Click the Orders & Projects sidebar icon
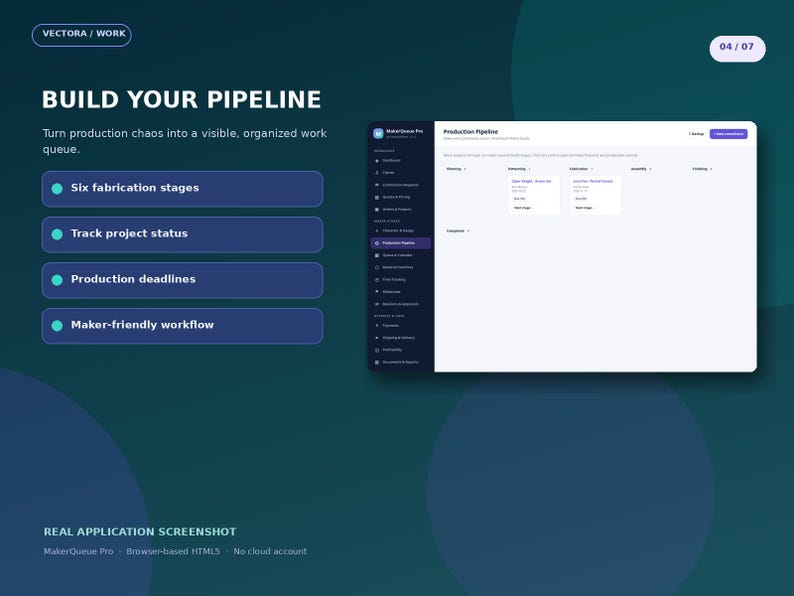 [377, 209]
